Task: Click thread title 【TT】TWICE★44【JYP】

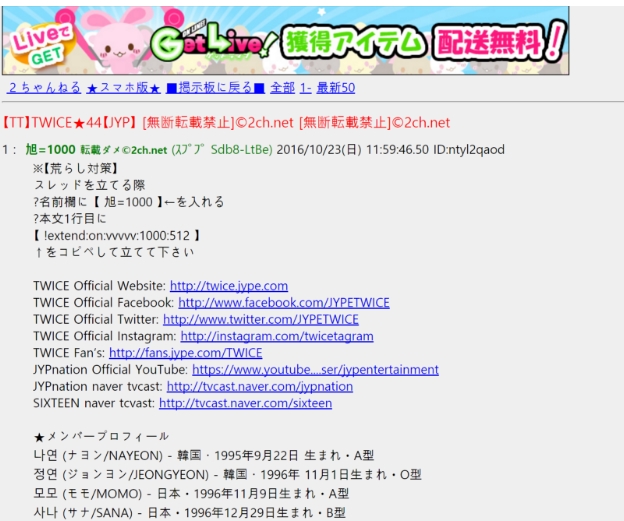Action: click(x=70, y=123)
